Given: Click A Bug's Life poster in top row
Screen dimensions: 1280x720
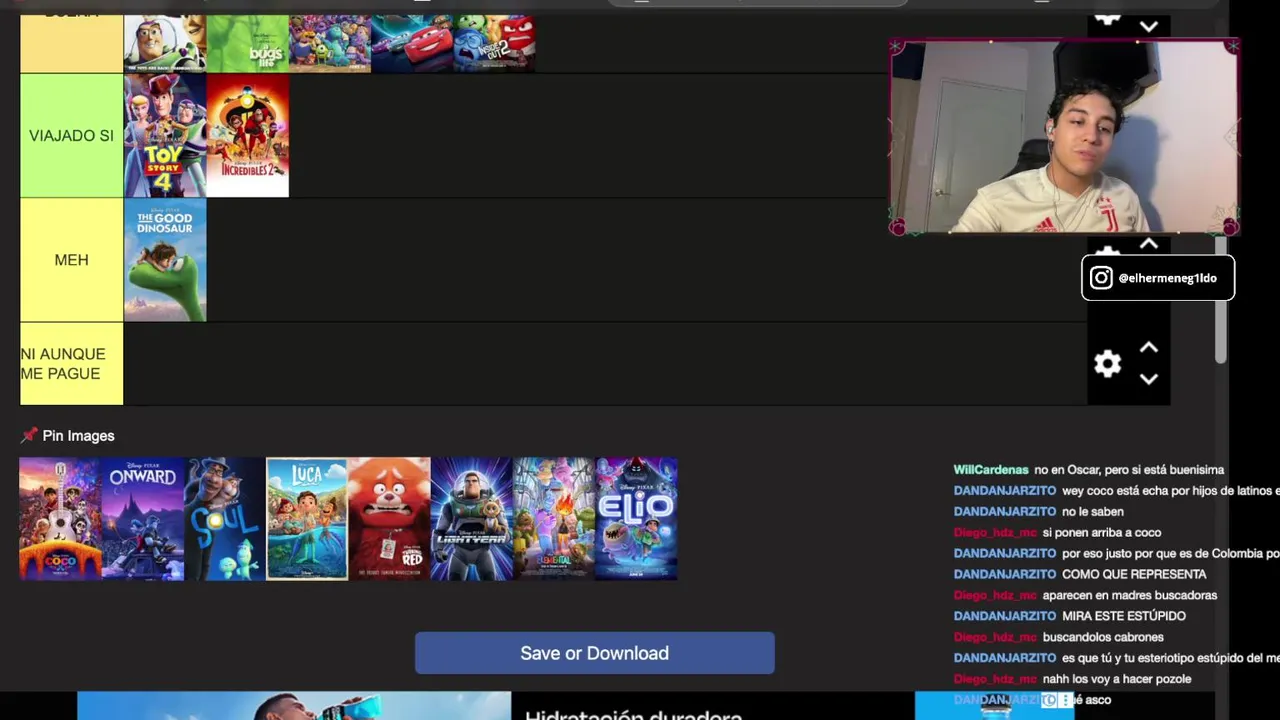Looking at the screenshot, I should (x=247, y=43).
